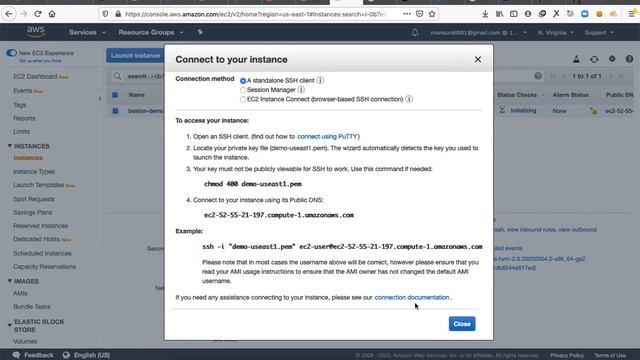The height and width of the screenshot is (360, 640).
Task: Click the Feedback speech bubble icon
Action: (16, 355)
